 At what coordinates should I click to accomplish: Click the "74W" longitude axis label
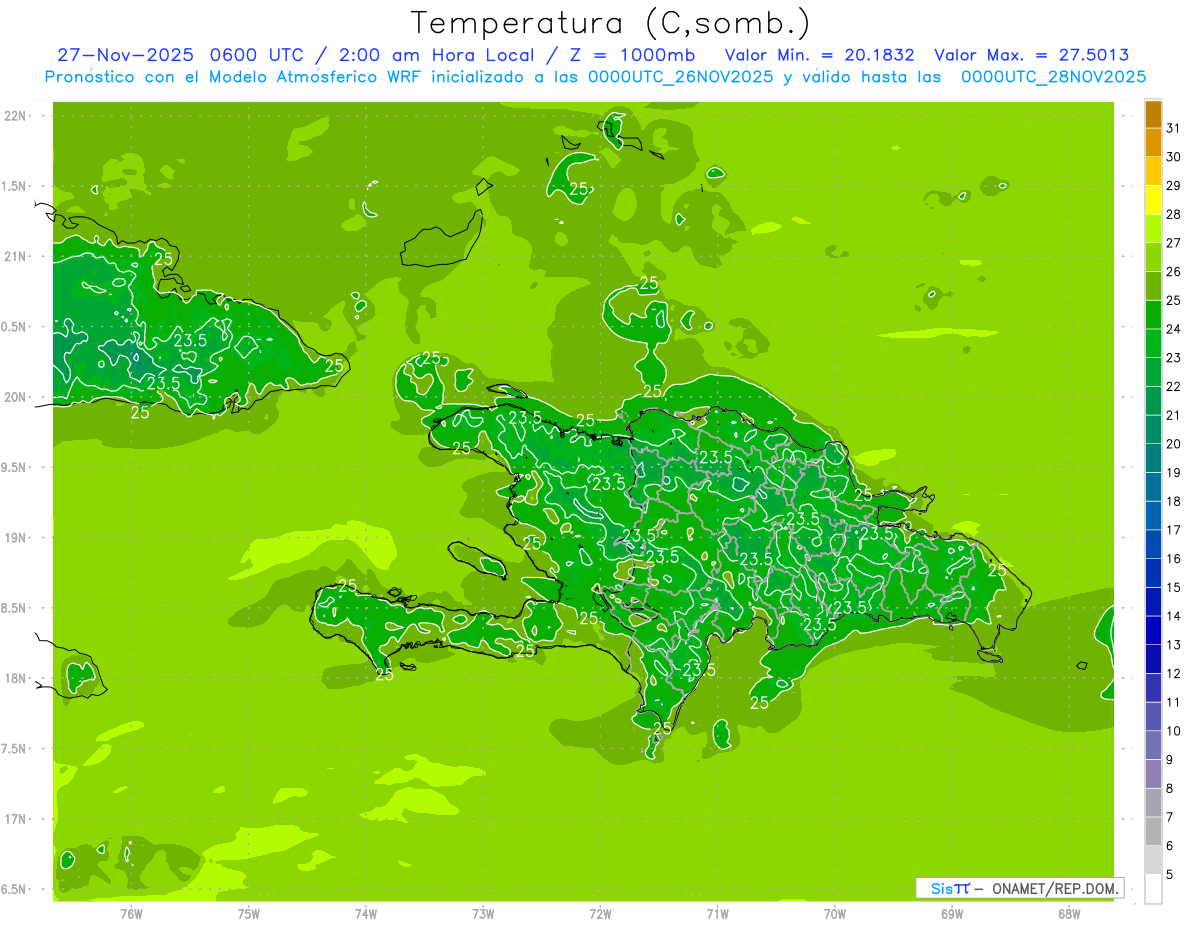pos(366,914)
